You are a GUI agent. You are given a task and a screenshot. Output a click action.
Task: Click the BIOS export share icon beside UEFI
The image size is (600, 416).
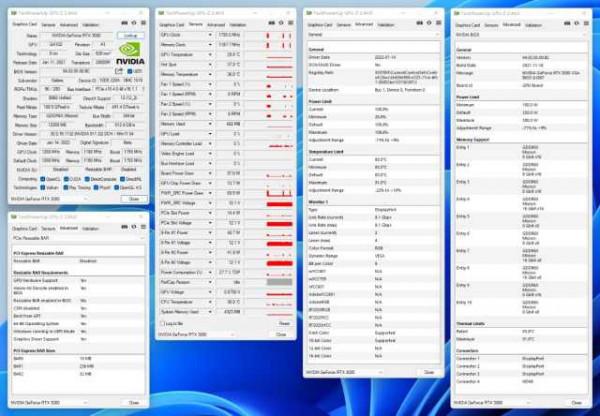point(119,71)
